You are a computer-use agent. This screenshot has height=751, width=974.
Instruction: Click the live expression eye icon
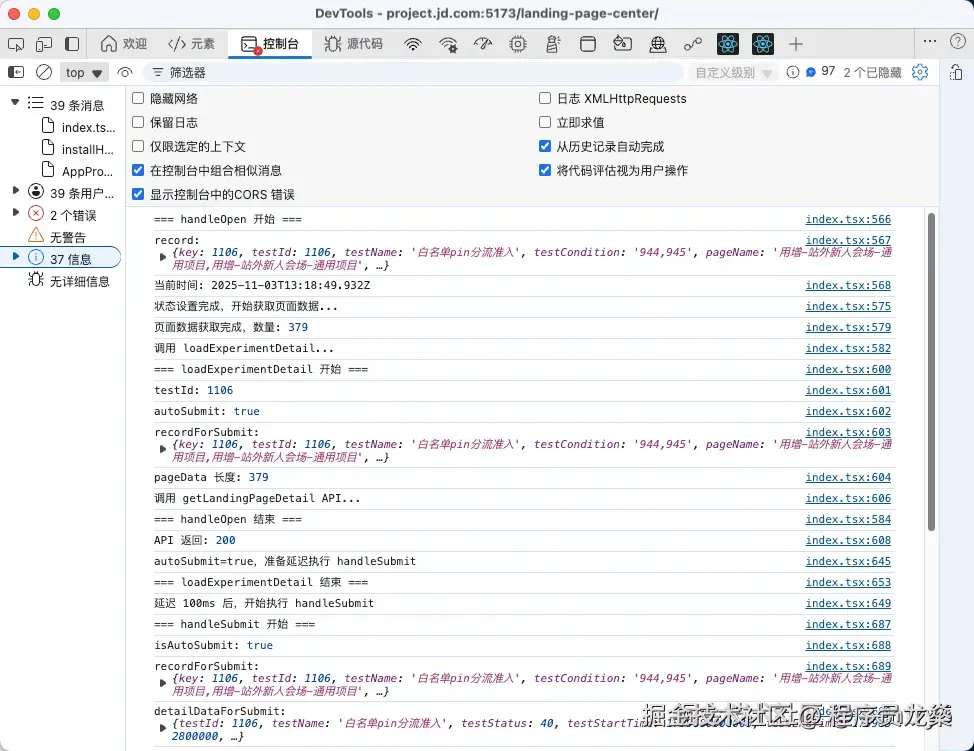pos(125,73)
